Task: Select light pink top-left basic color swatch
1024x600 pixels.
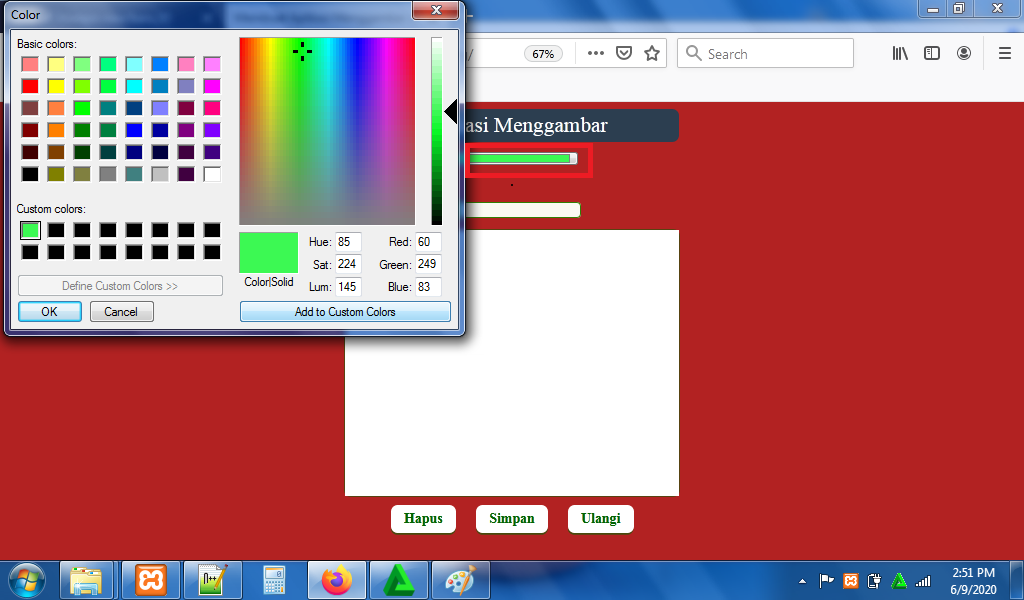Action: [x=30, y=63]
